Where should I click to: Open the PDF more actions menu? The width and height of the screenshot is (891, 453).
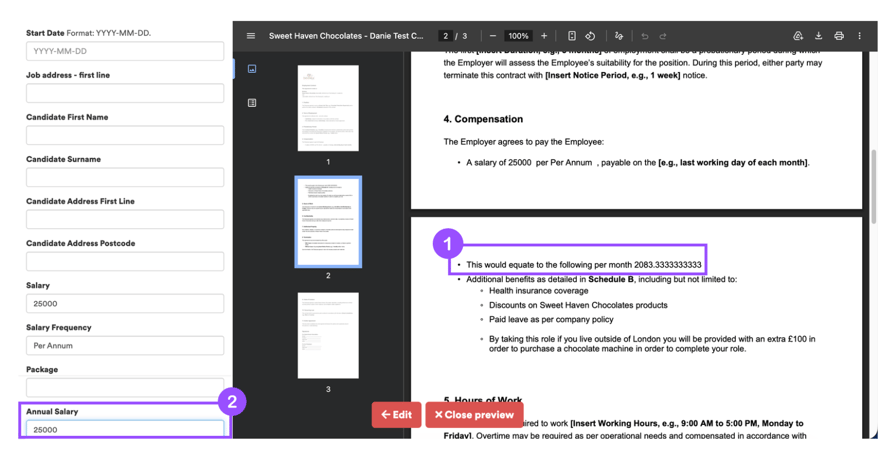[x=859, y=36]
